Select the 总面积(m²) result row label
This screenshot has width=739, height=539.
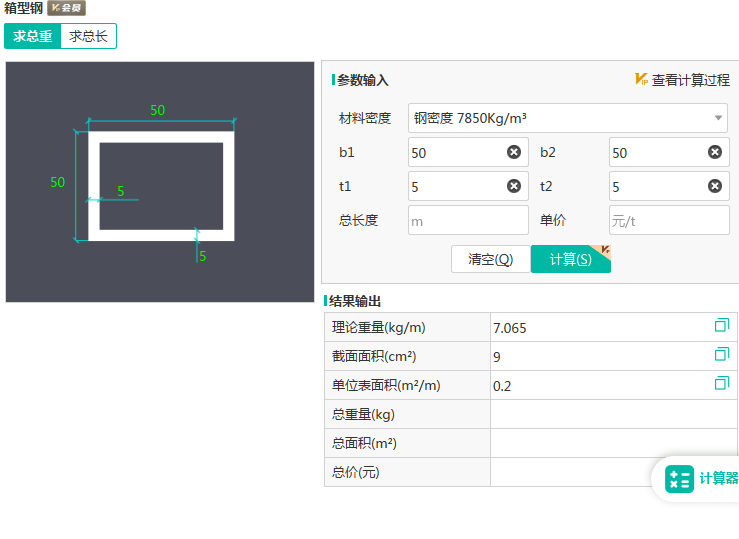364,443
